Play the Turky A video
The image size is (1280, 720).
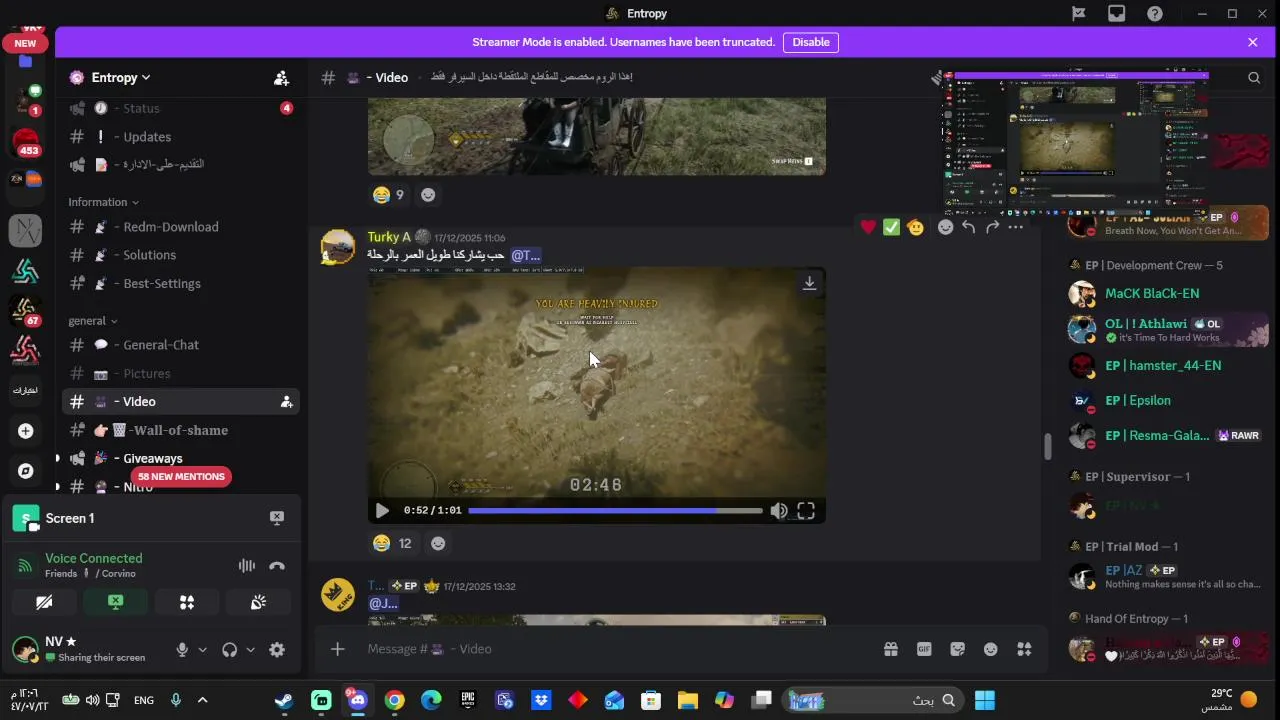[x=382, y=510]
